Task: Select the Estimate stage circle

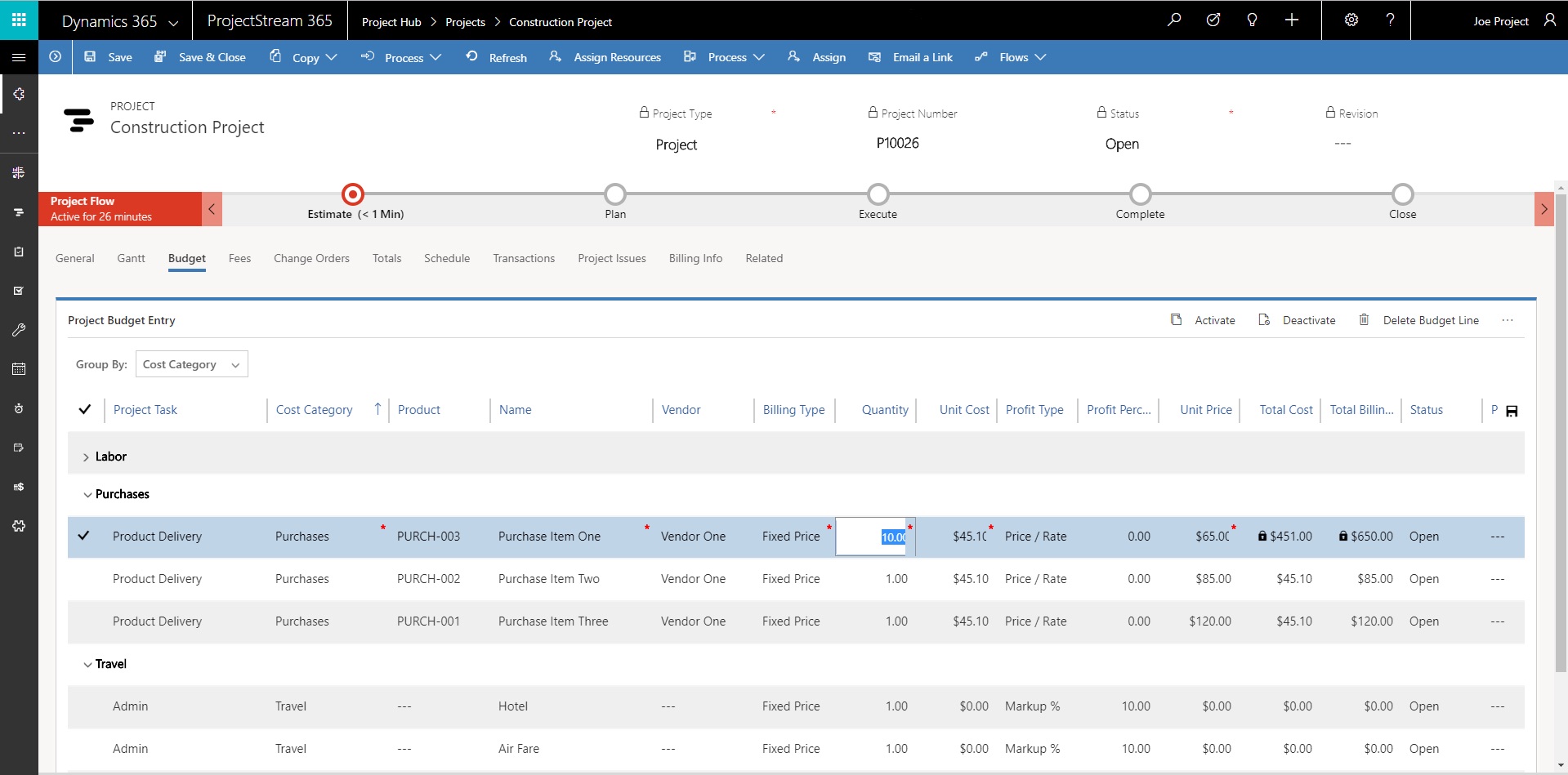Action: [353, 194]
